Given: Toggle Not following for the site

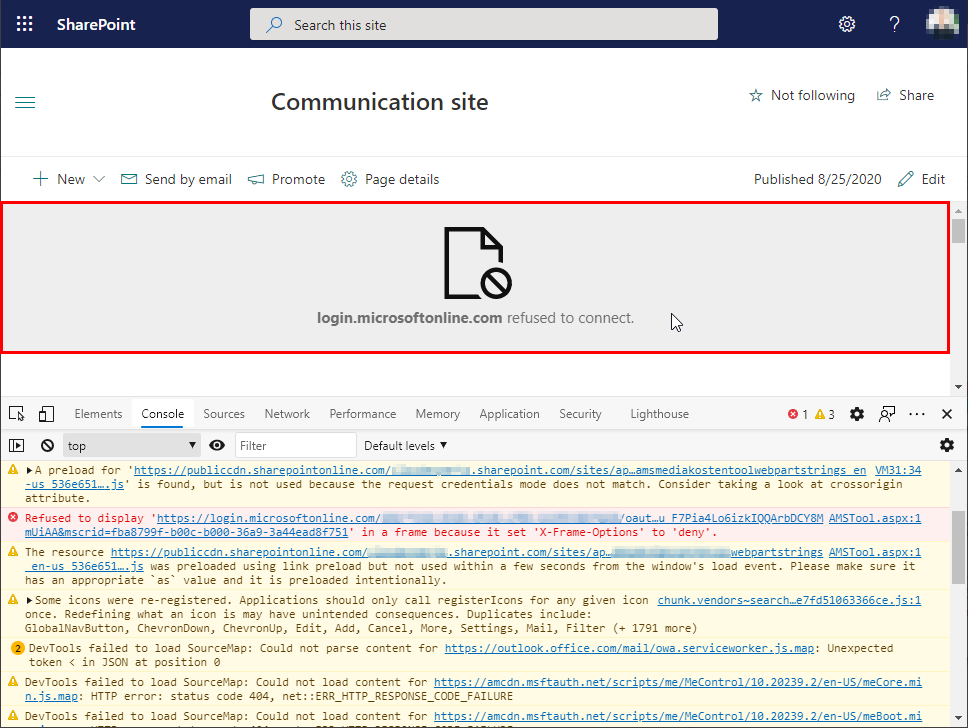Looking at the screenshot, I should [x=802, y=95].
